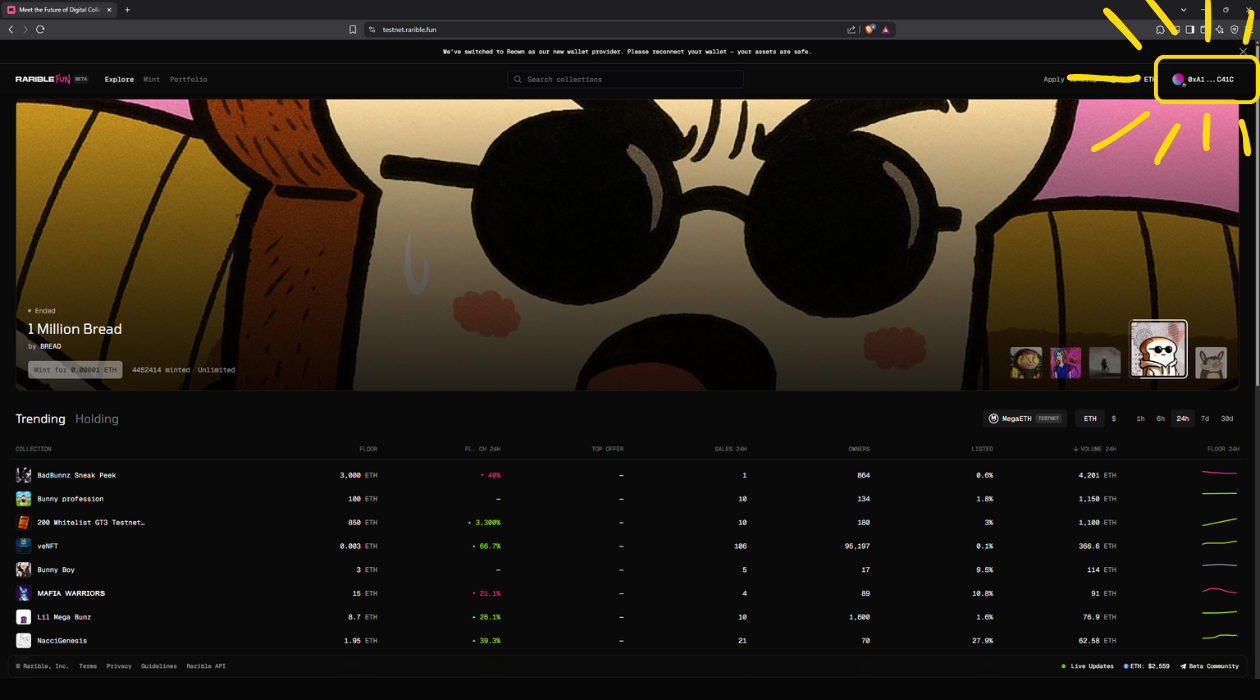Screen dimensions: 1260x700
Task: Open a new browser tab with plus
Action: tap(127, 10)
